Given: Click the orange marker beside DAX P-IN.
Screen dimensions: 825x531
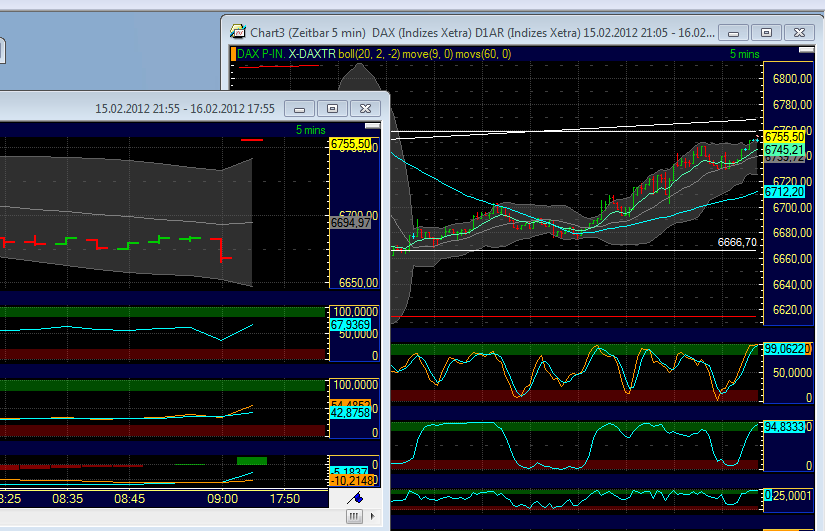Looking at the screenshot, I should 233,54.
